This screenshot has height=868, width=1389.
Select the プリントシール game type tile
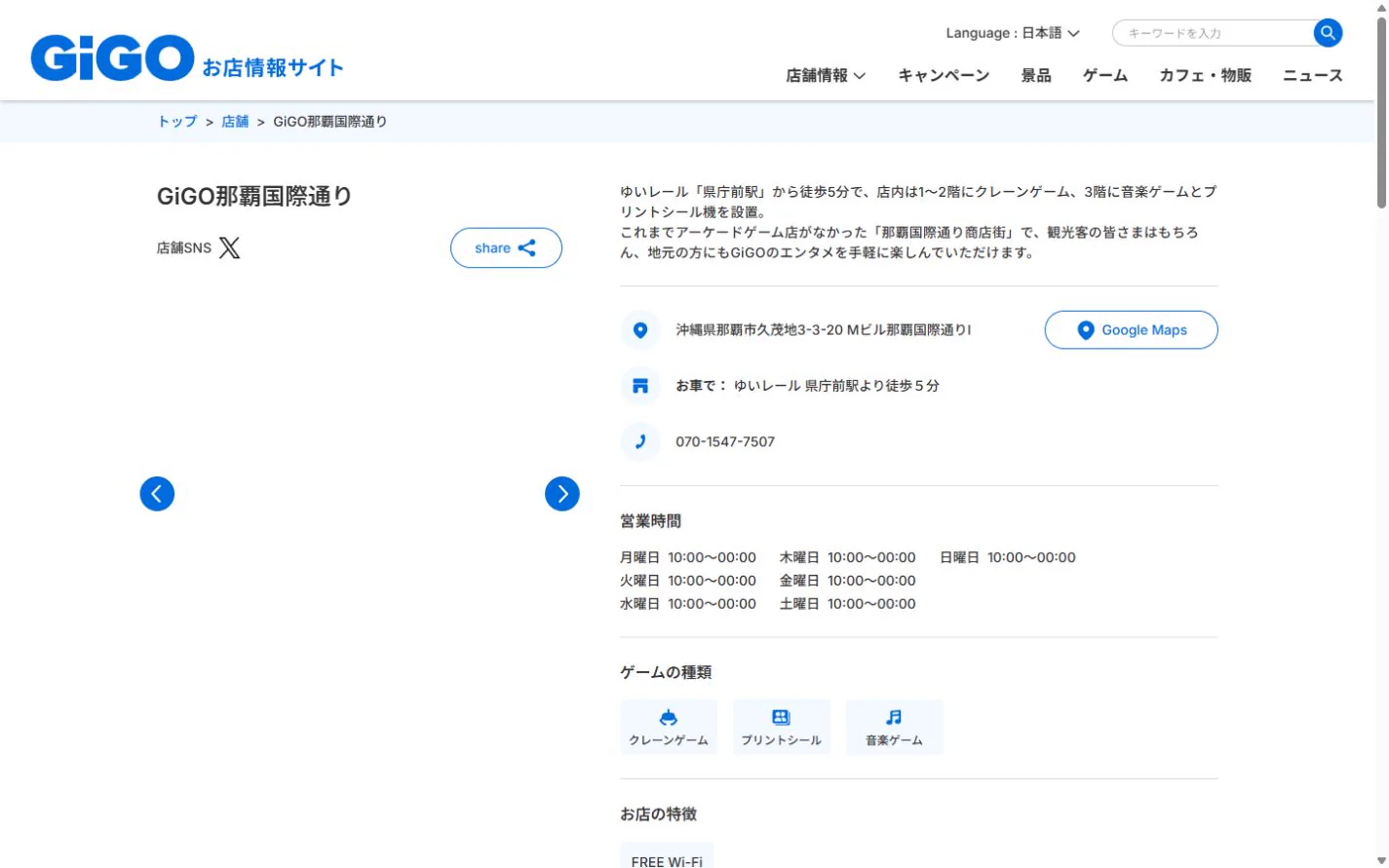coord(782,727)
